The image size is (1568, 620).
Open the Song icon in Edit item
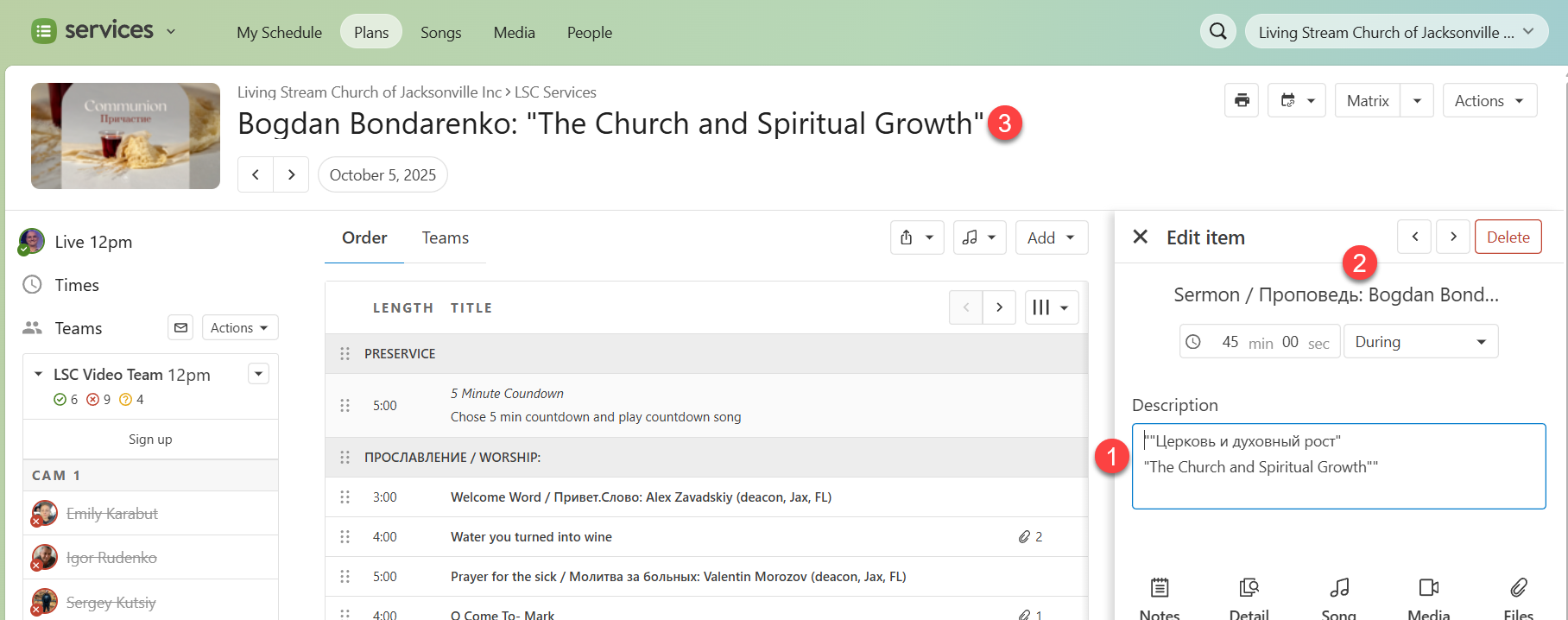click(1338, 589)
